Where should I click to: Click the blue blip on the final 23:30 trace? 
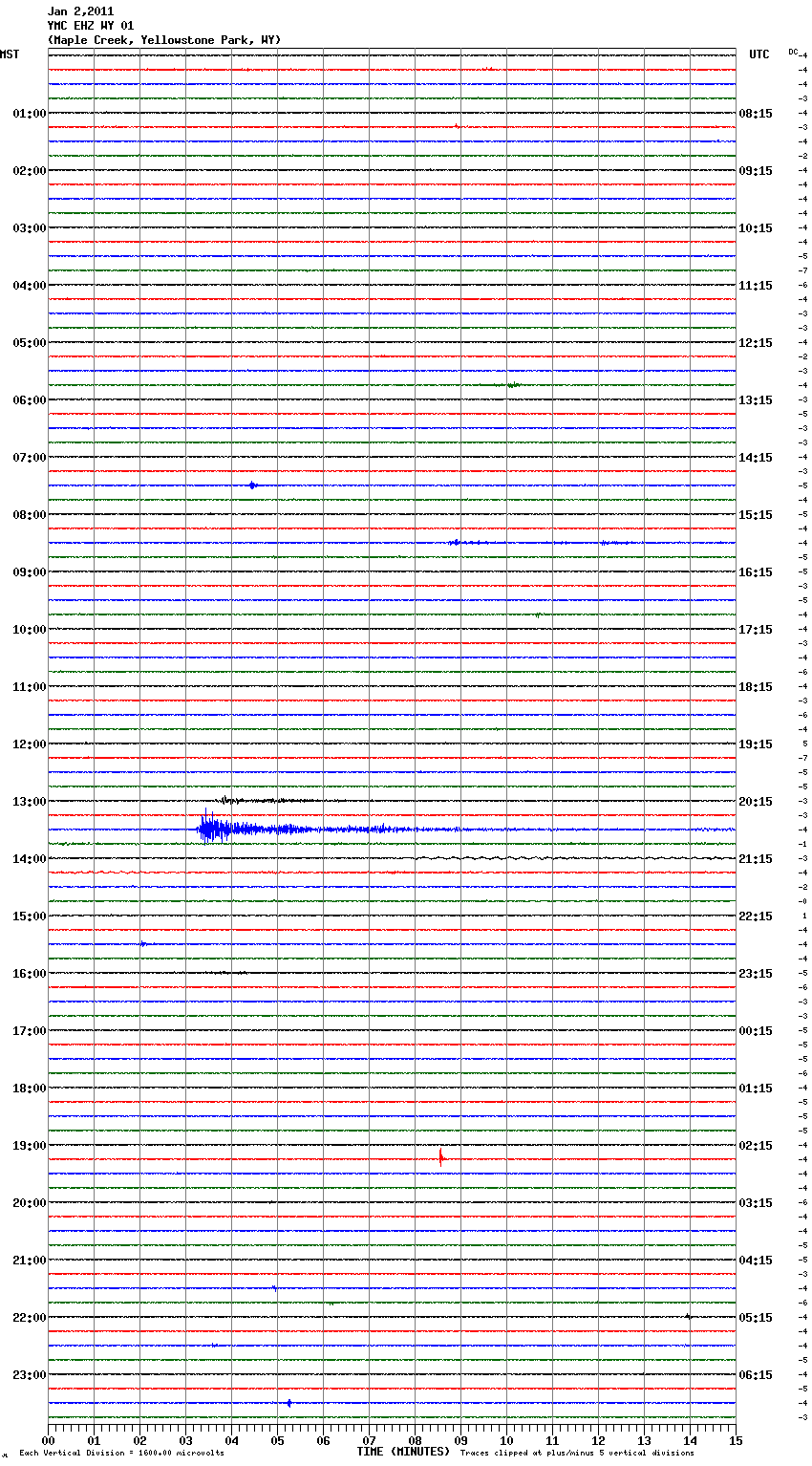pos(288,1403)
